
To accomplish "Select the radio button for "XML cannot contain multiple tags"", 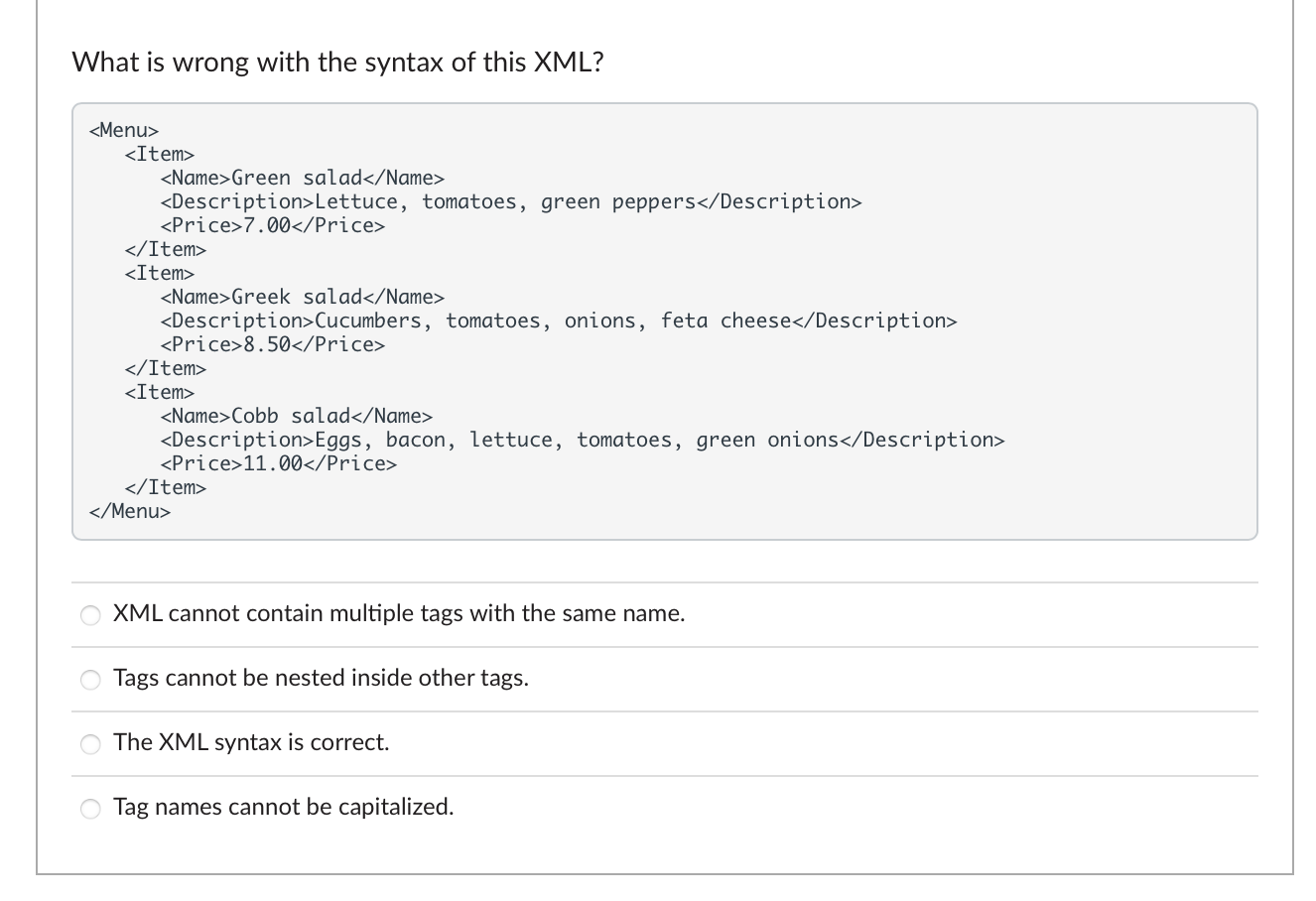I will coord(91,615).
